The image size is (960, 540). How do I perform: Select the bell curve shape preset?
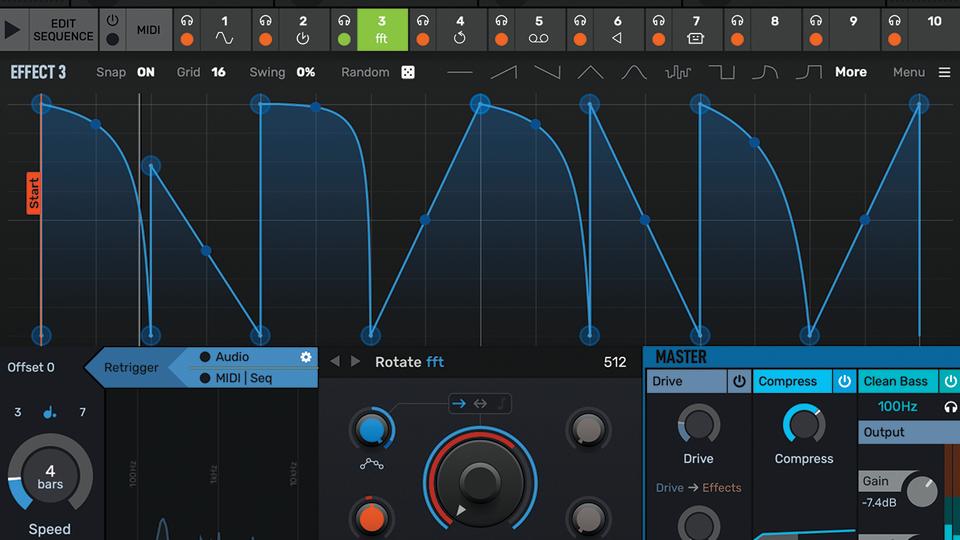(634, 73)
